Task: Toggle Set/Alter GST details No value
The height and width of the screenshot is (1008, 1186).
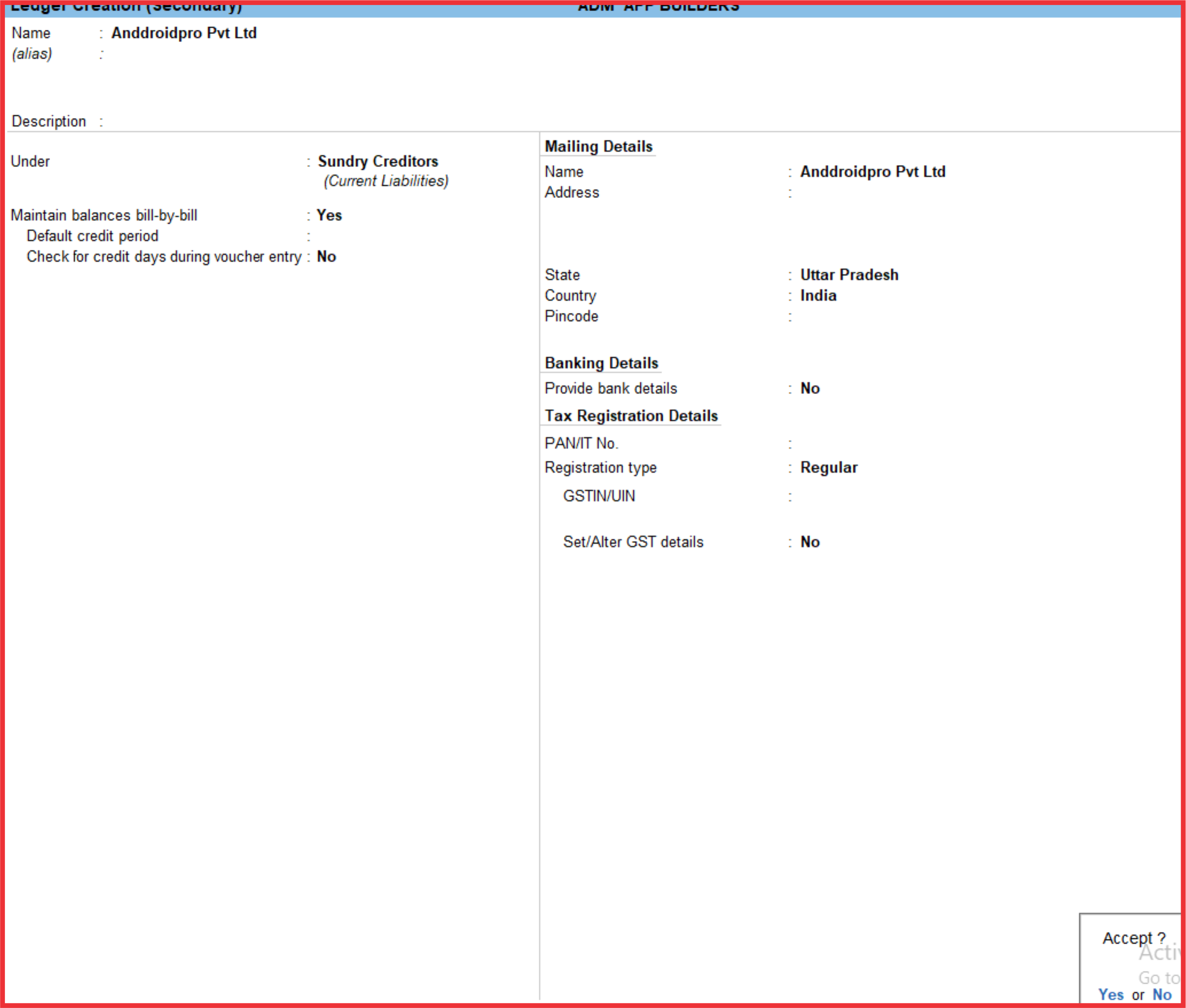Action: coord(810,542)
